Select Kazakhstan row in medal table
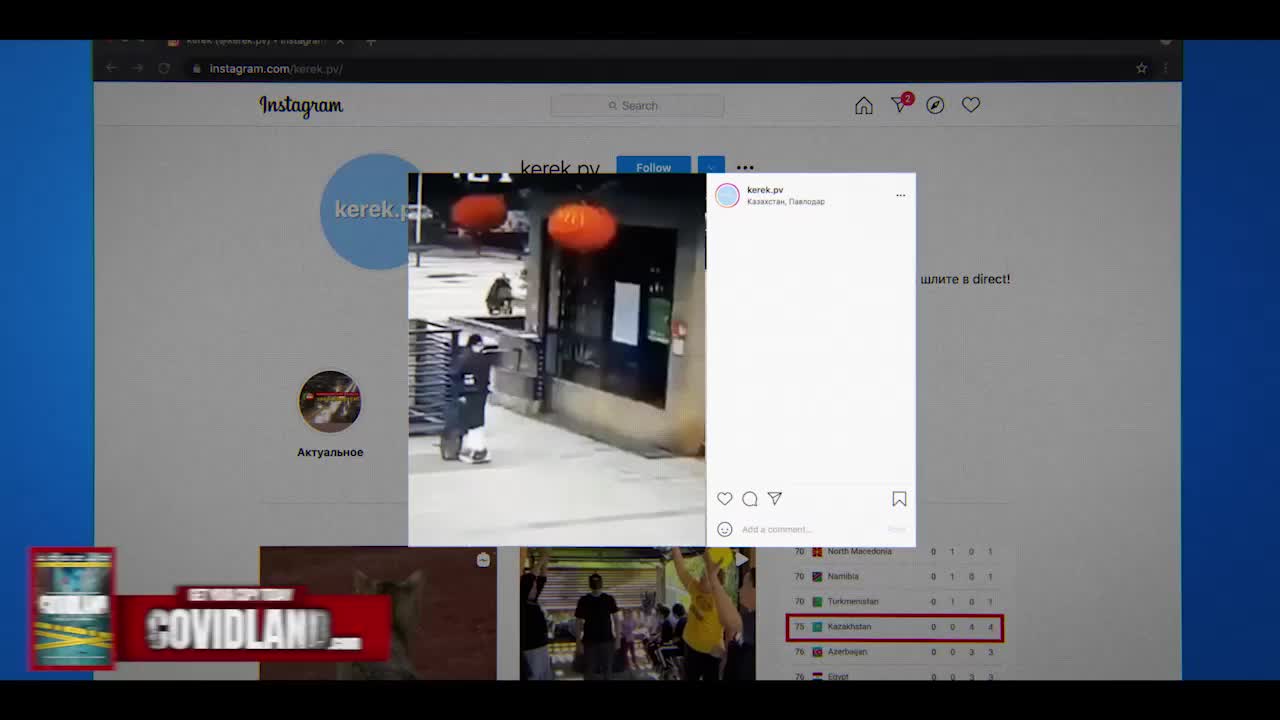 pos(894,627)
